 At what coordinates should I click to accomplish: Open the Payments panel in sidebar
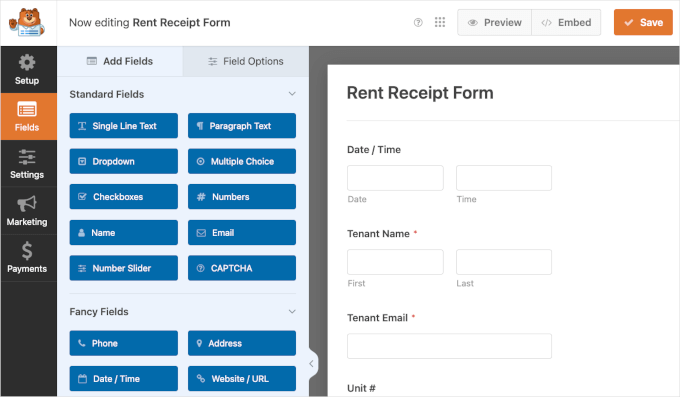point(27,258)
